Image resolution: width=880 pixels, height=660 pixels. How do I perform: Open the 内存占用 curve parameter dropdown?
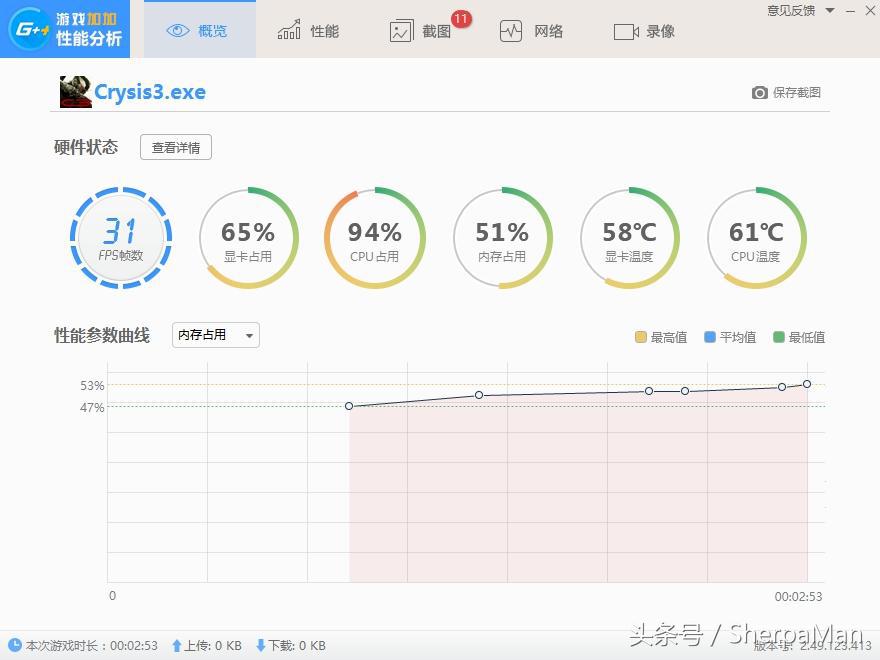(x=216, y=335)
